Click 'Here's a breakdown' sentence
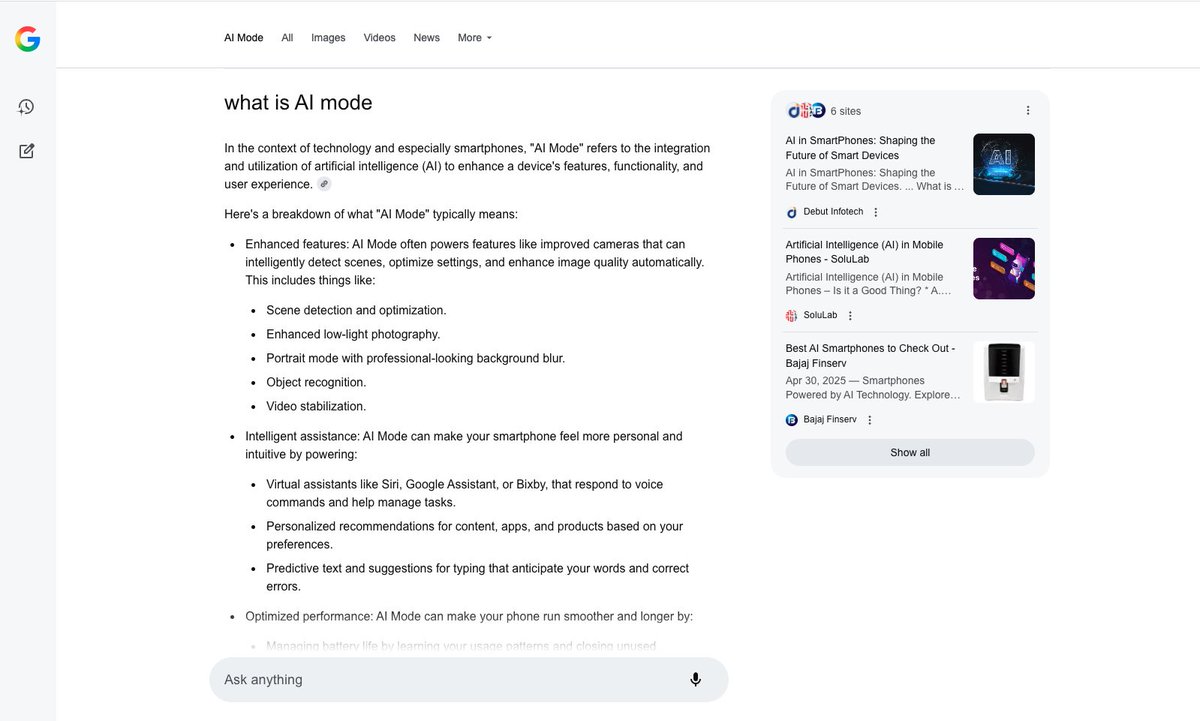 pyautogui.click(x=371, y=214)
